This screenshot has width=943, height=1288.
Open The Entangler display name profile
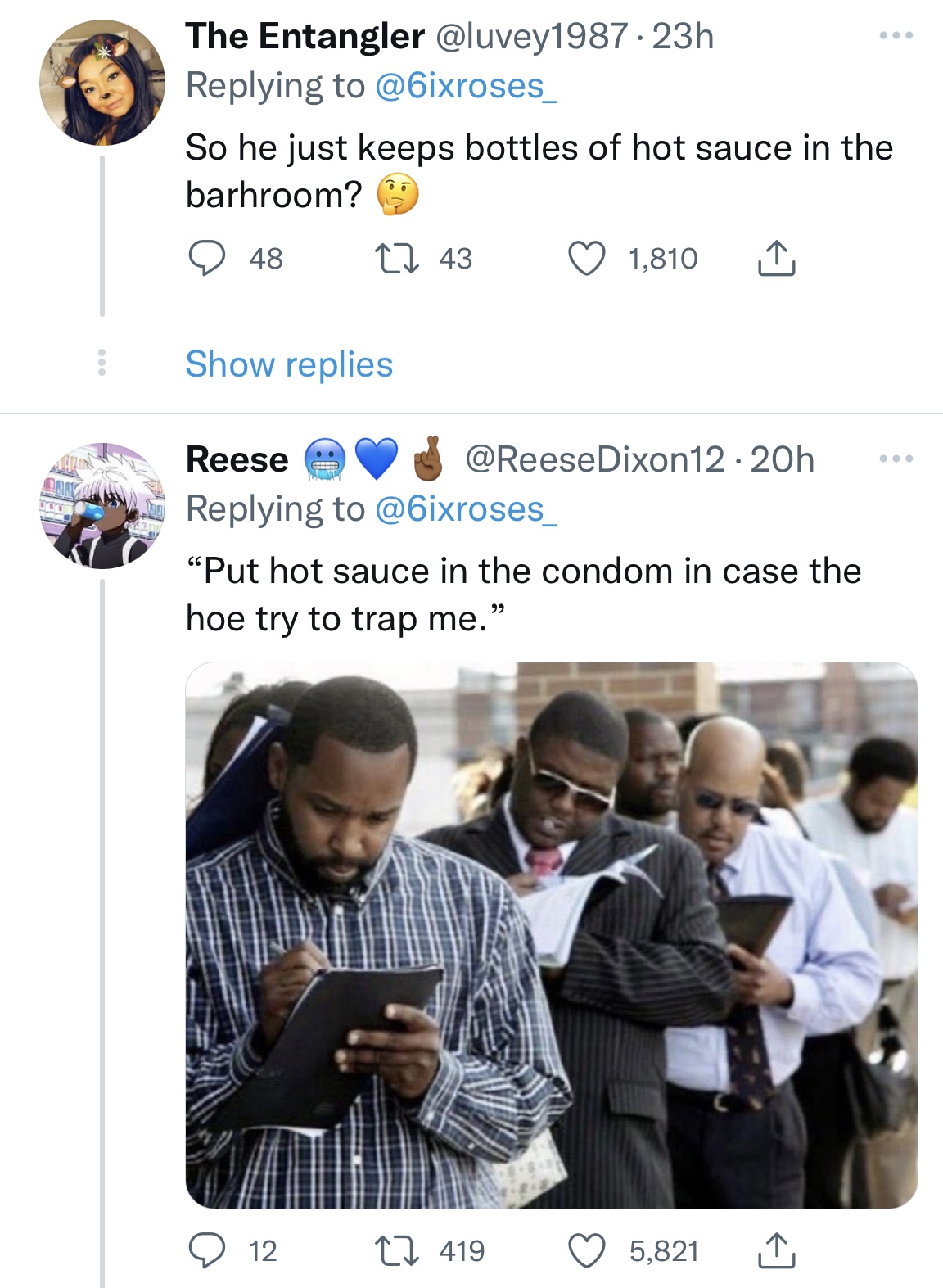click(305, 36)
